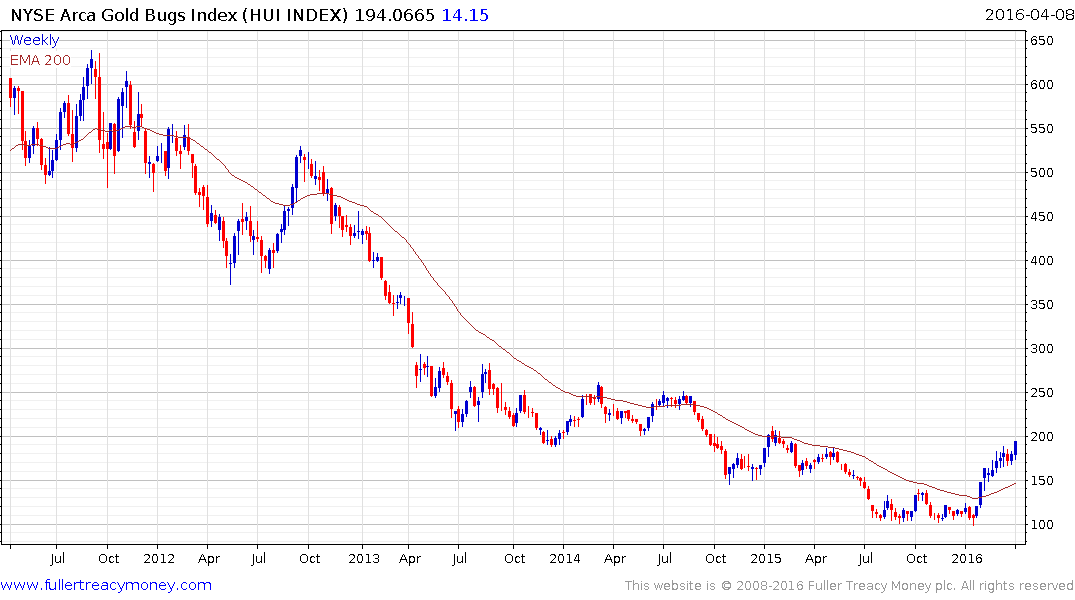
Task: Click the 350 y-axis label
Action: [1041, 304]
